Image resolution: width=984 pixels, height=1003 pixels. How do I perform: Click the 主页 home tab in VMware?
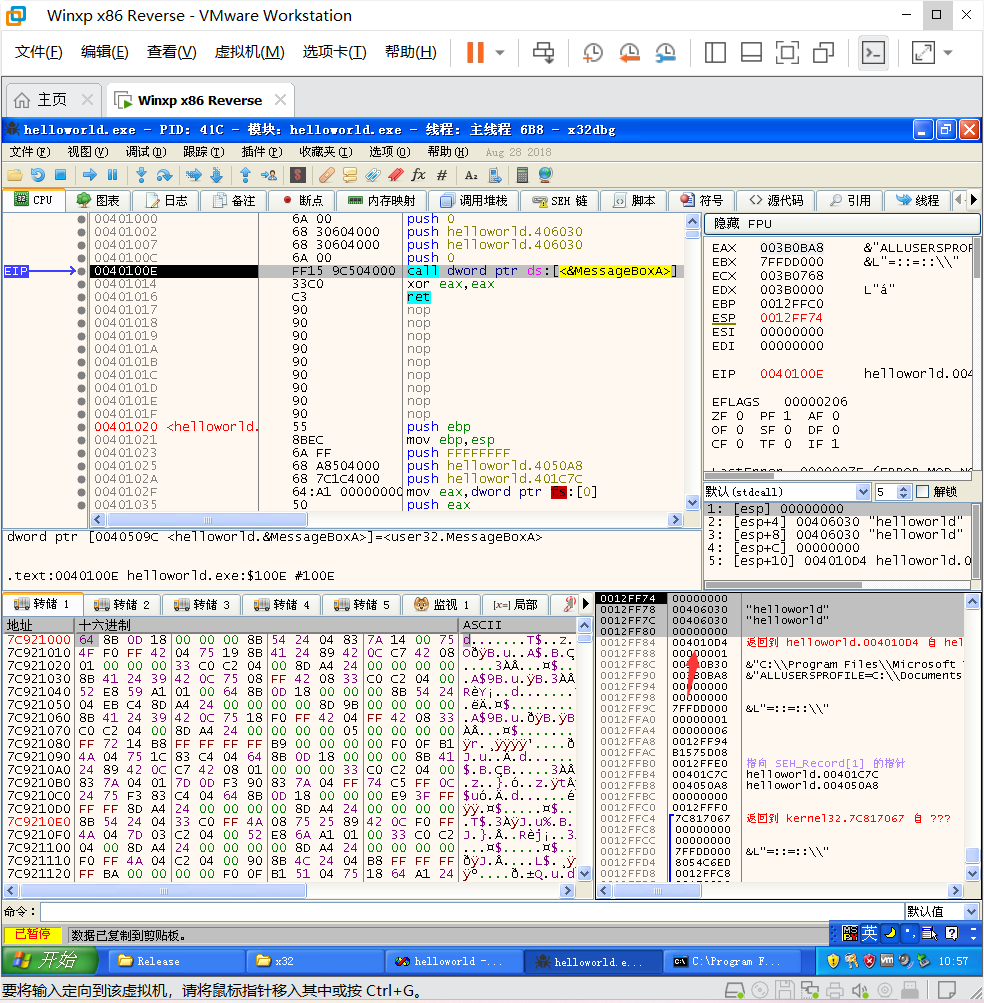click(52, 100)
